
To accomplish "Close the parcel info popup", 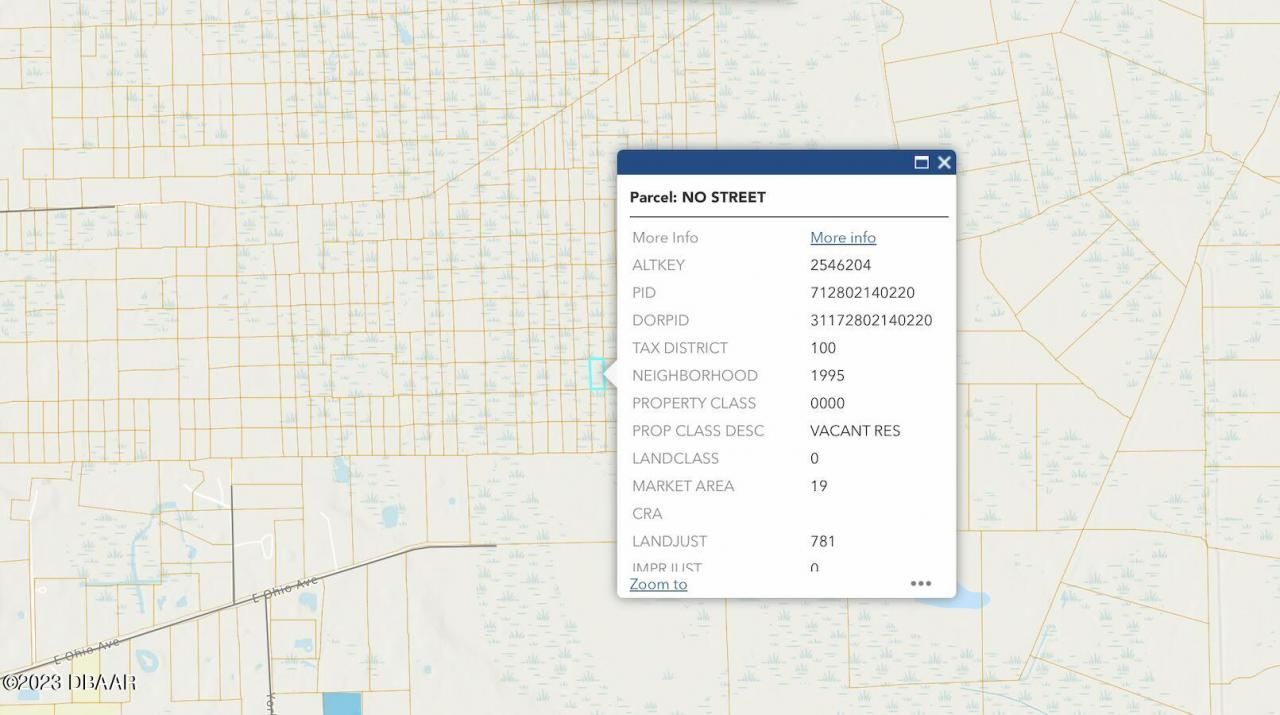I will pos(944,163).
